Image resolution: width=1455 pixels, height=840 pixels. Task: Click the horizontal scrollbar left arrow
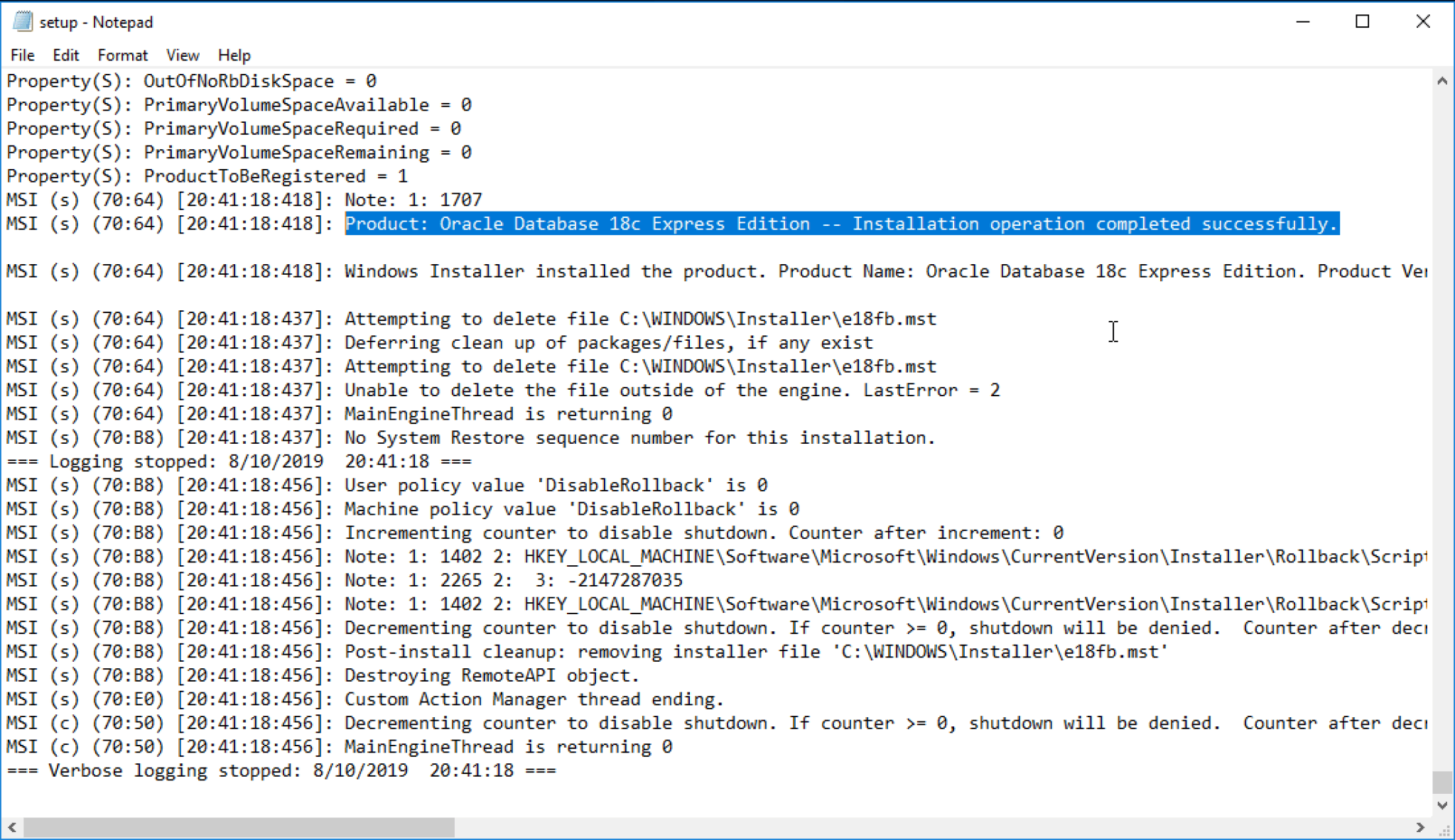11,827
